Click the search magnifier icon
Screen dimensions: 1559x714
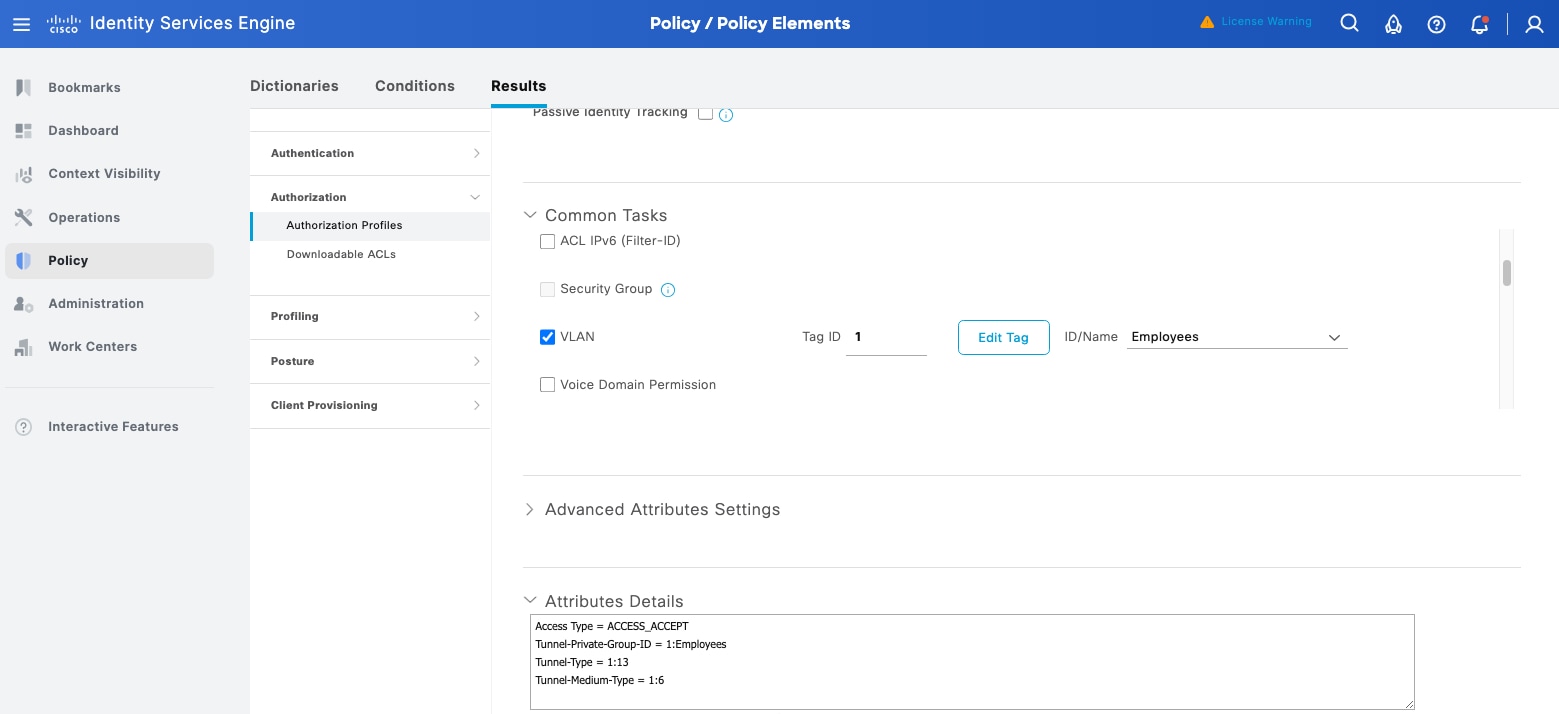click(1349, 24)
